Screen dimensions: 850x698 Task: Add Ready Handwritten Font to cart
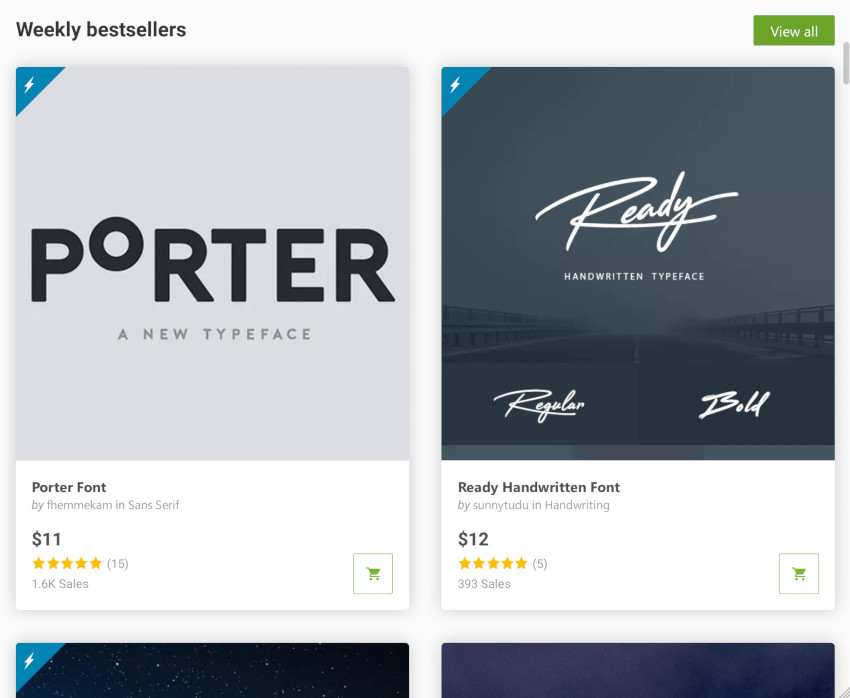[799, 573]
